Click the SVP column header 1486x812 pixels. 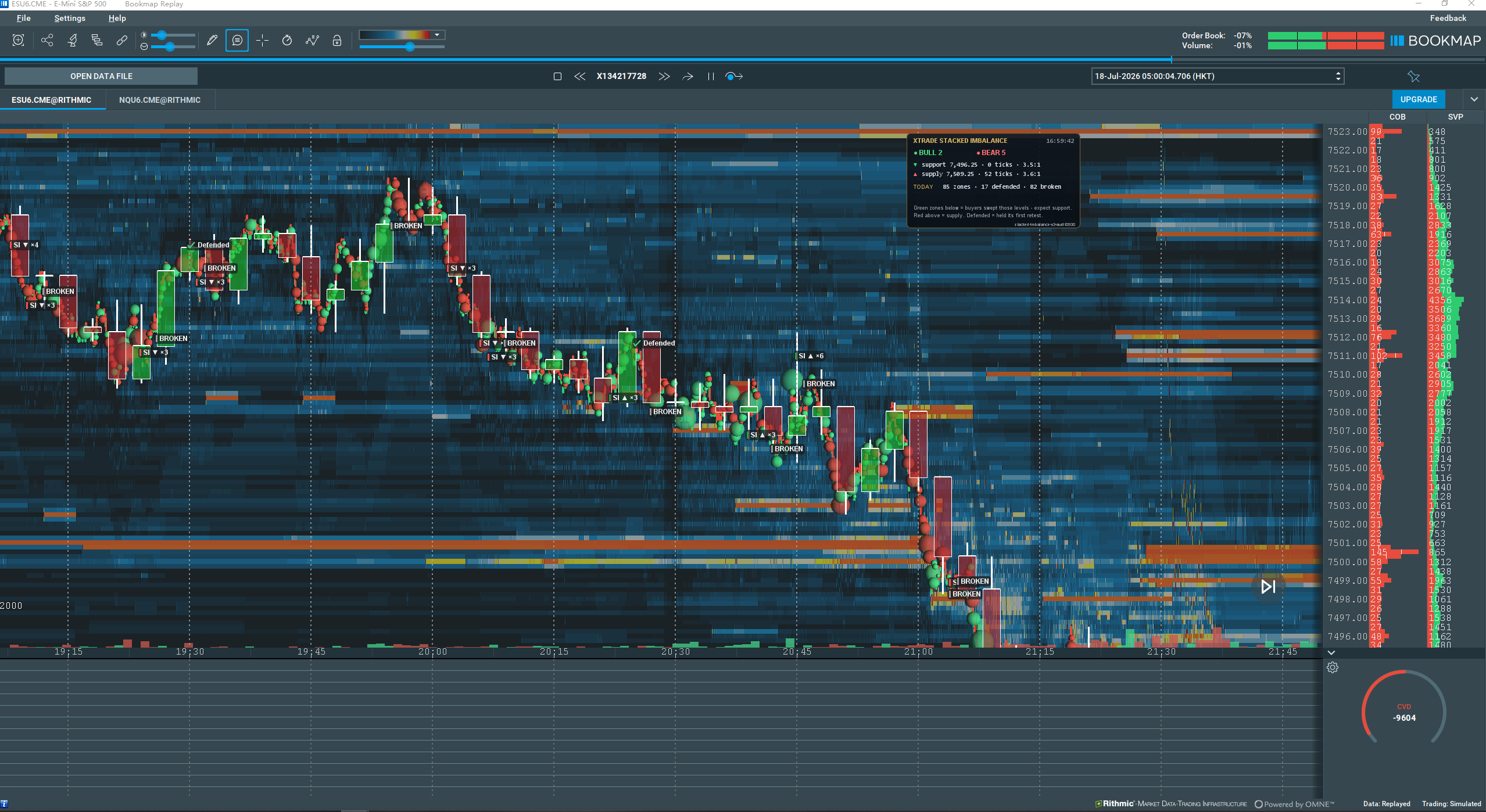point(1455,117)
